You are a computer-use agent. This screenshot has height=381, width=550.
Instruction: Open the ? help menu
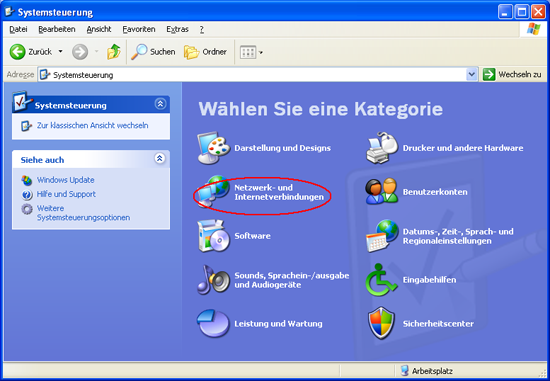coord(202,29)
